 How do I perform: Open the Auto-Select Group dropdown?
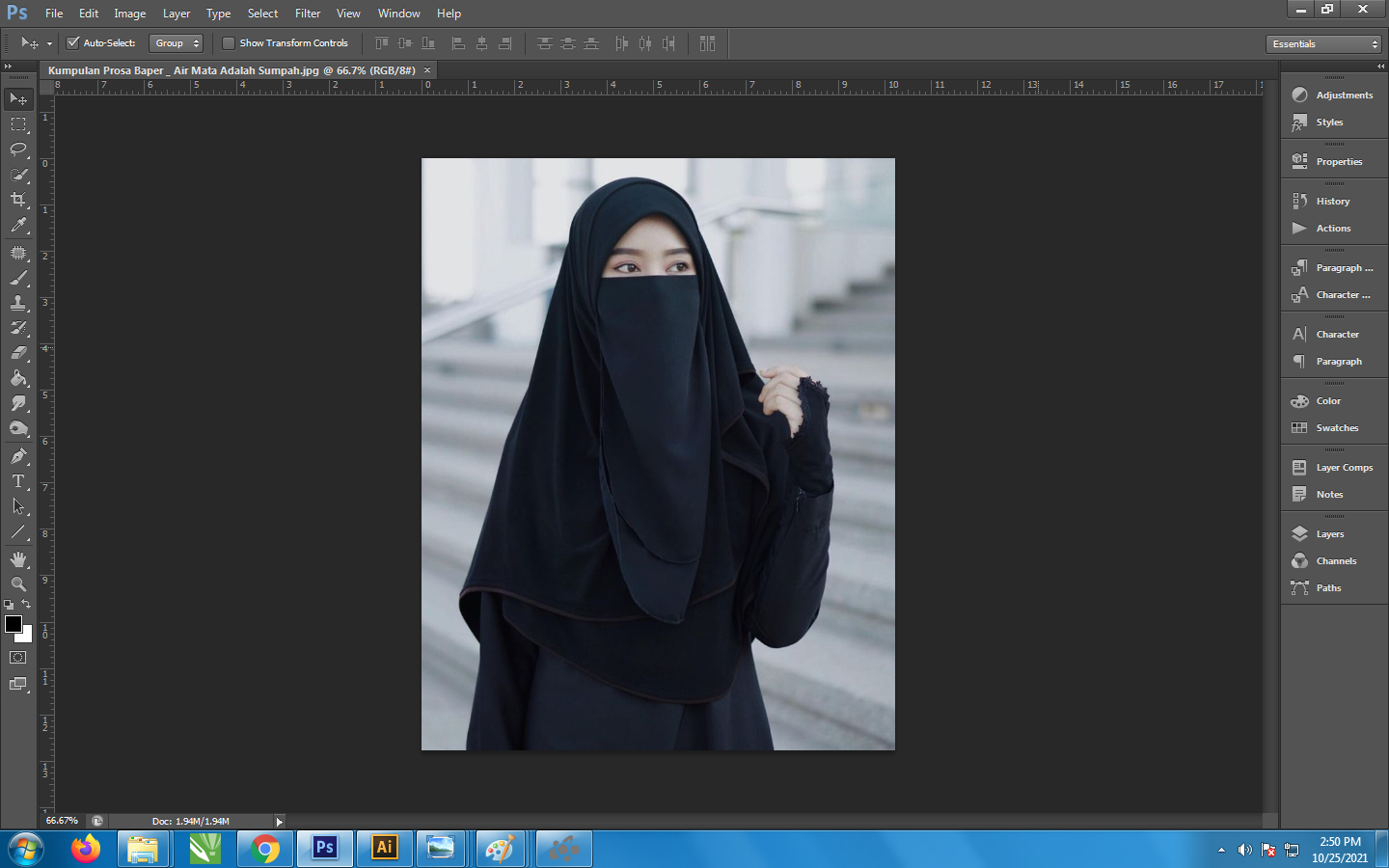coord(177,43)
